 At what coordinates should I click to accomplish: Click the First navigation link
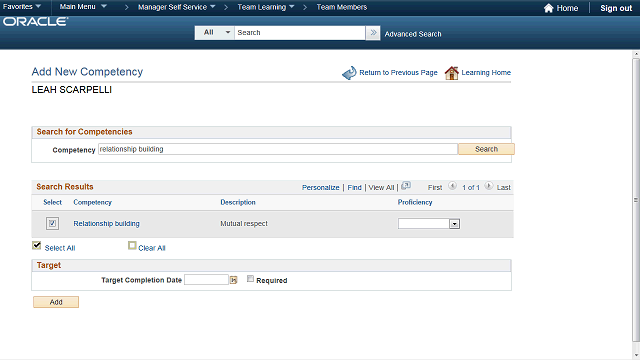[435, 187]
